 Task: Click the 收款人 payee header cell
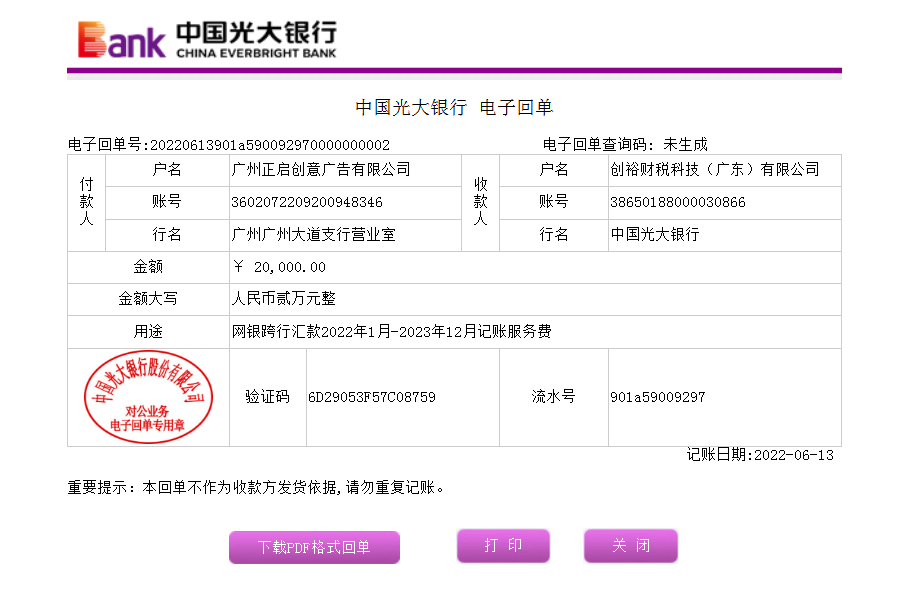pos(480,202)
